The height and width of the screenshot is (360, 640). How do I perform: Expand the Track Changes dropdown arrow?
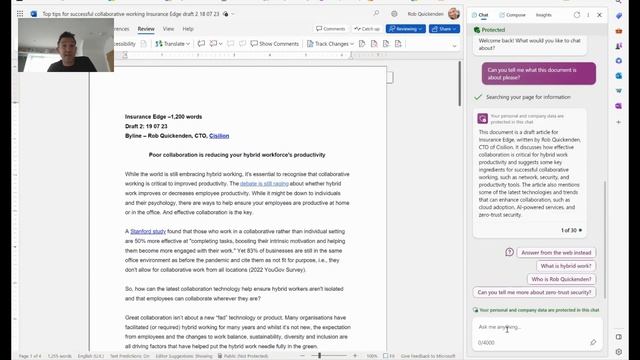tap(352, 44)
